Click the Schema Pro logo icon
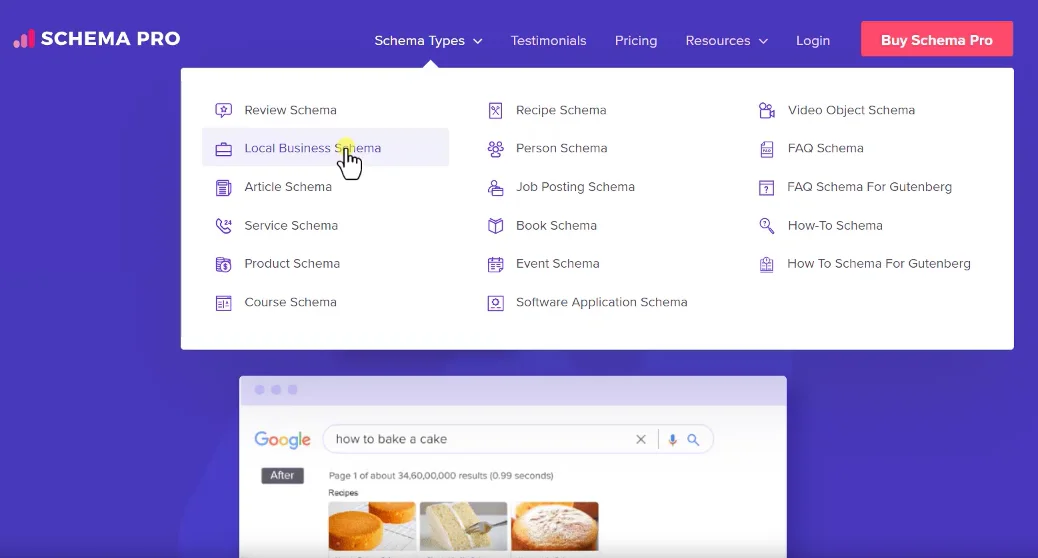The image size is (1038, 558). pyautogui.click(x=23, y=39)
